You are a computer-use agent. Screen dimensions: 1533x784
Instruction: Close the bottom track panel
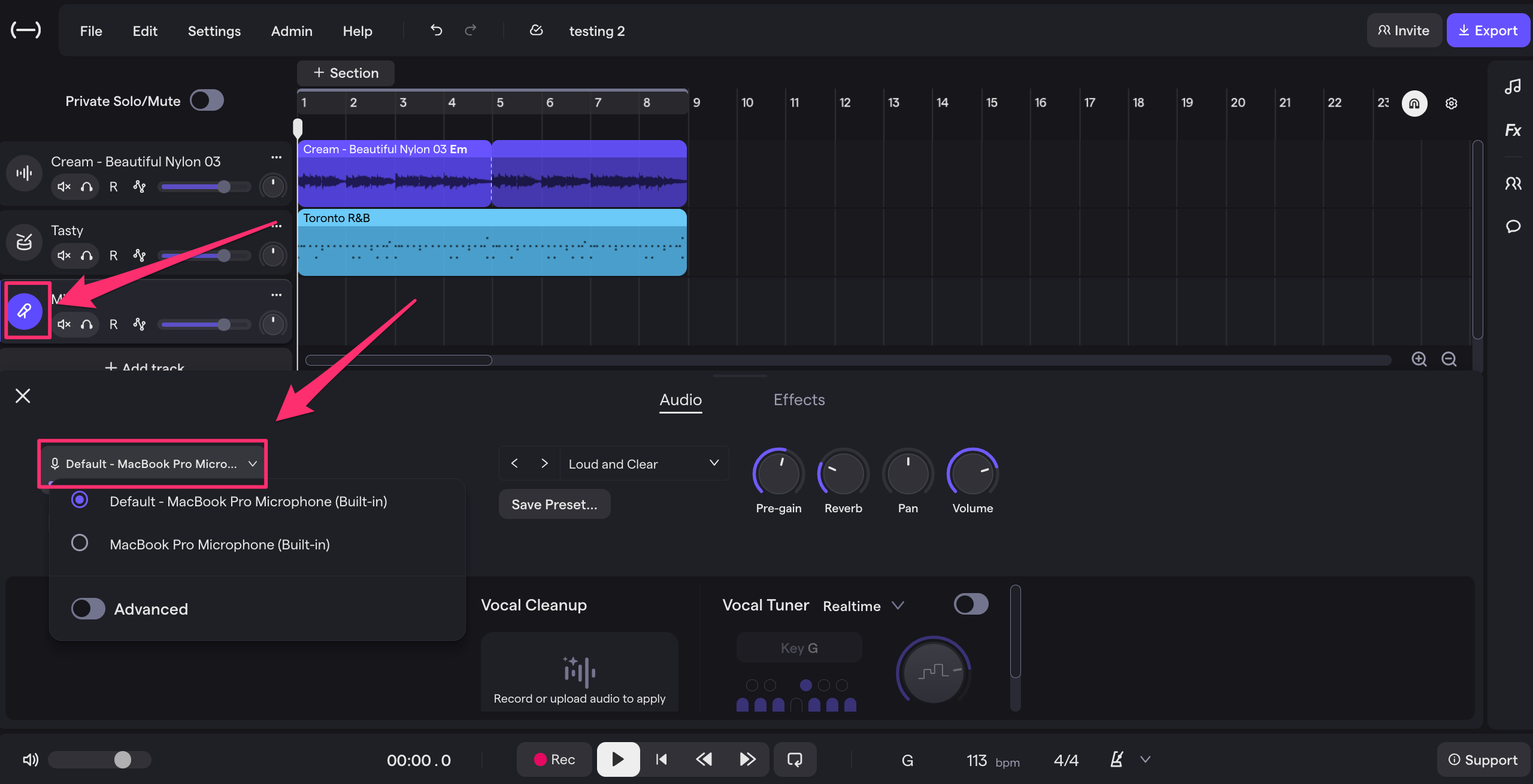(x=23, y=396)
